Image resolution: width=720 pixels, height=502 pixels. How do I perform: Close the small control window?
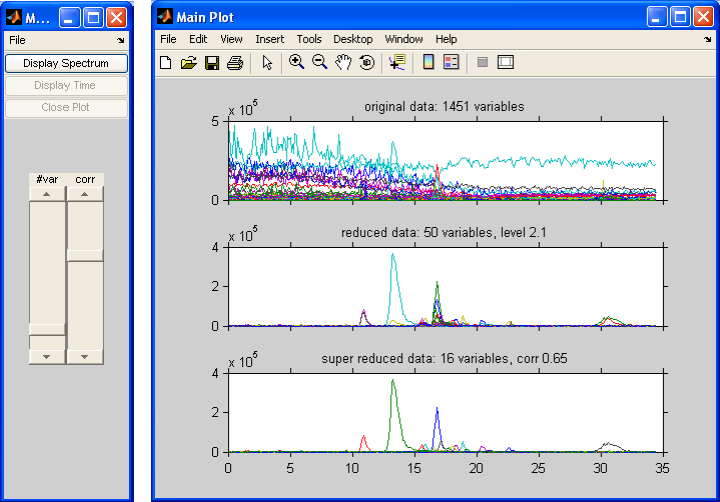pyautogui.click(x=117, y=18)
